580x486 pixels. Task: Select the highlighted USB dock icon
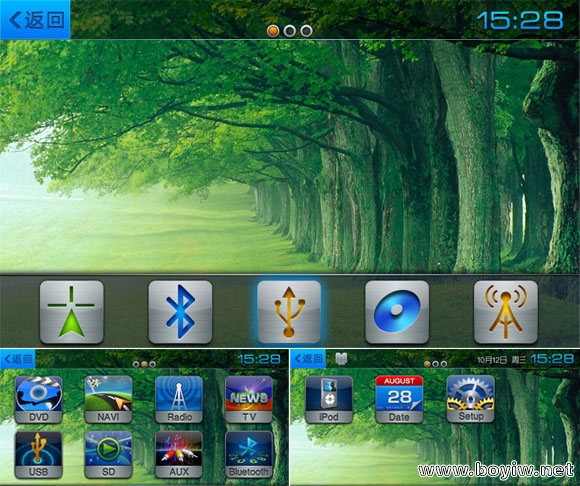pos(289,312)
